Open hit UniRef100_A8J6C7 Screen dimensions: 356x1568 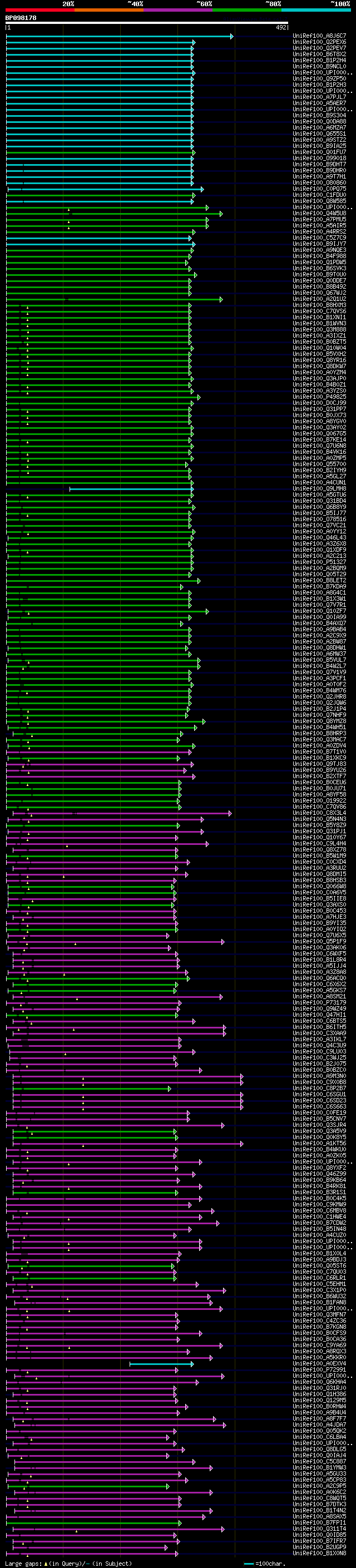click(x=319, y=36)
